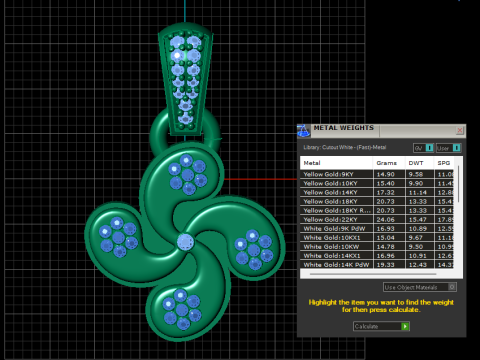Select the White Gold:10KX1 row
Screen dimensions: 480x360
(377, 238)
